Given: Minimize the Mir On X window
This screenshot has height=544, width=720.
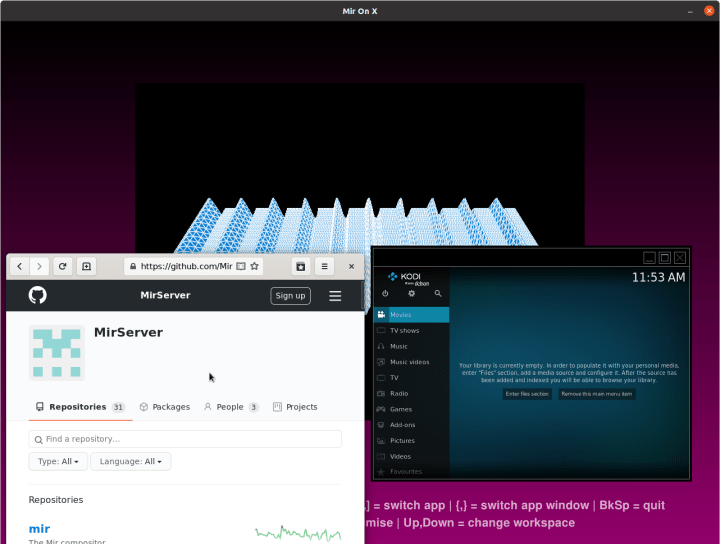Looking at the screenshot, I should (x=690, y=11).
